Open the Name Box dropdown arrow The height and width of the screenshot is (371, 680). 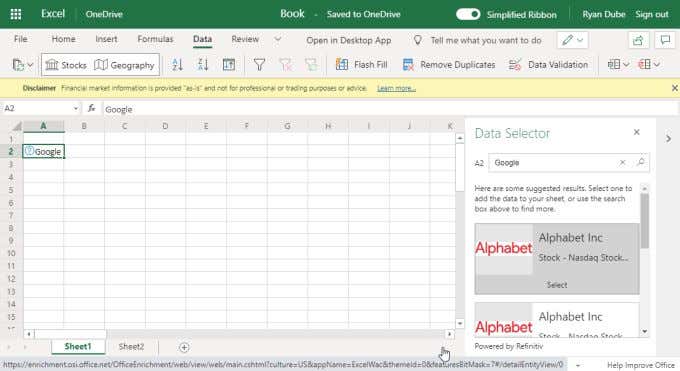coord(75,108)
